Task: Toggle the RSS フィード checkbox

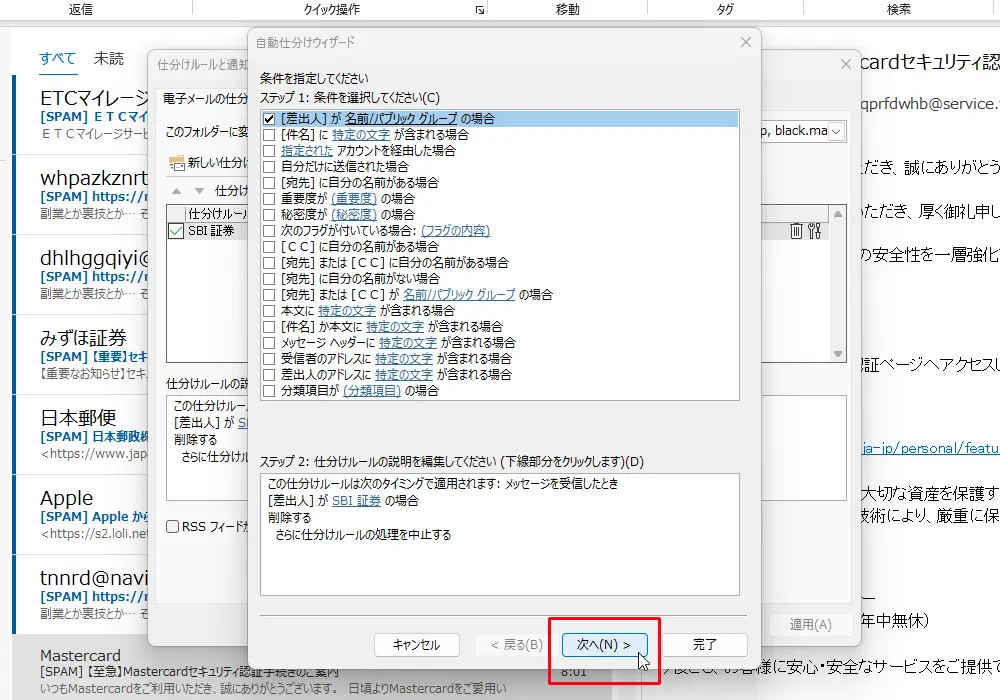Action: coord(172,527)
